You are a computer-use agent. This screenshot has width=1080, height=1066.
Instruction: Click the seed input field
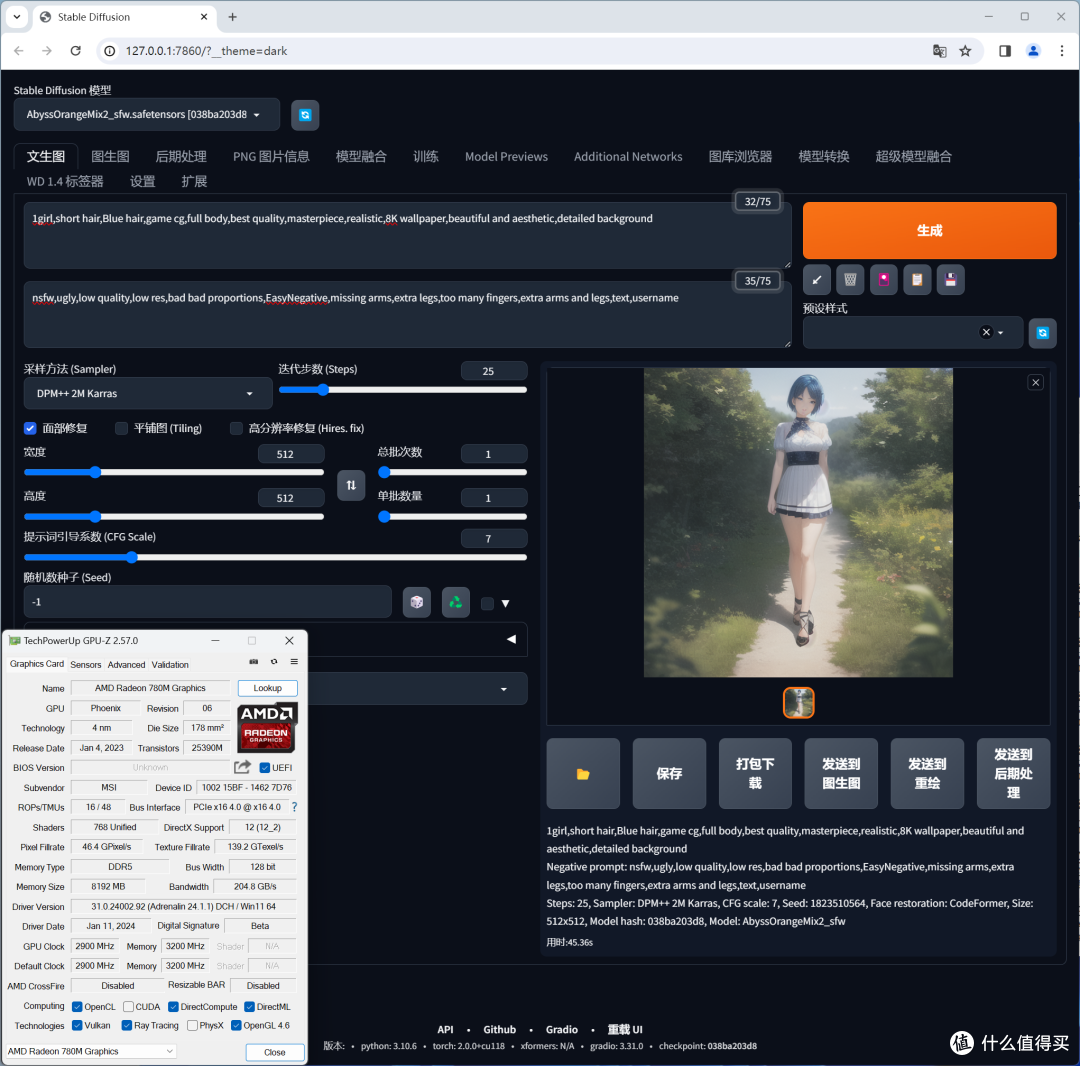click(x=207, y=602)
